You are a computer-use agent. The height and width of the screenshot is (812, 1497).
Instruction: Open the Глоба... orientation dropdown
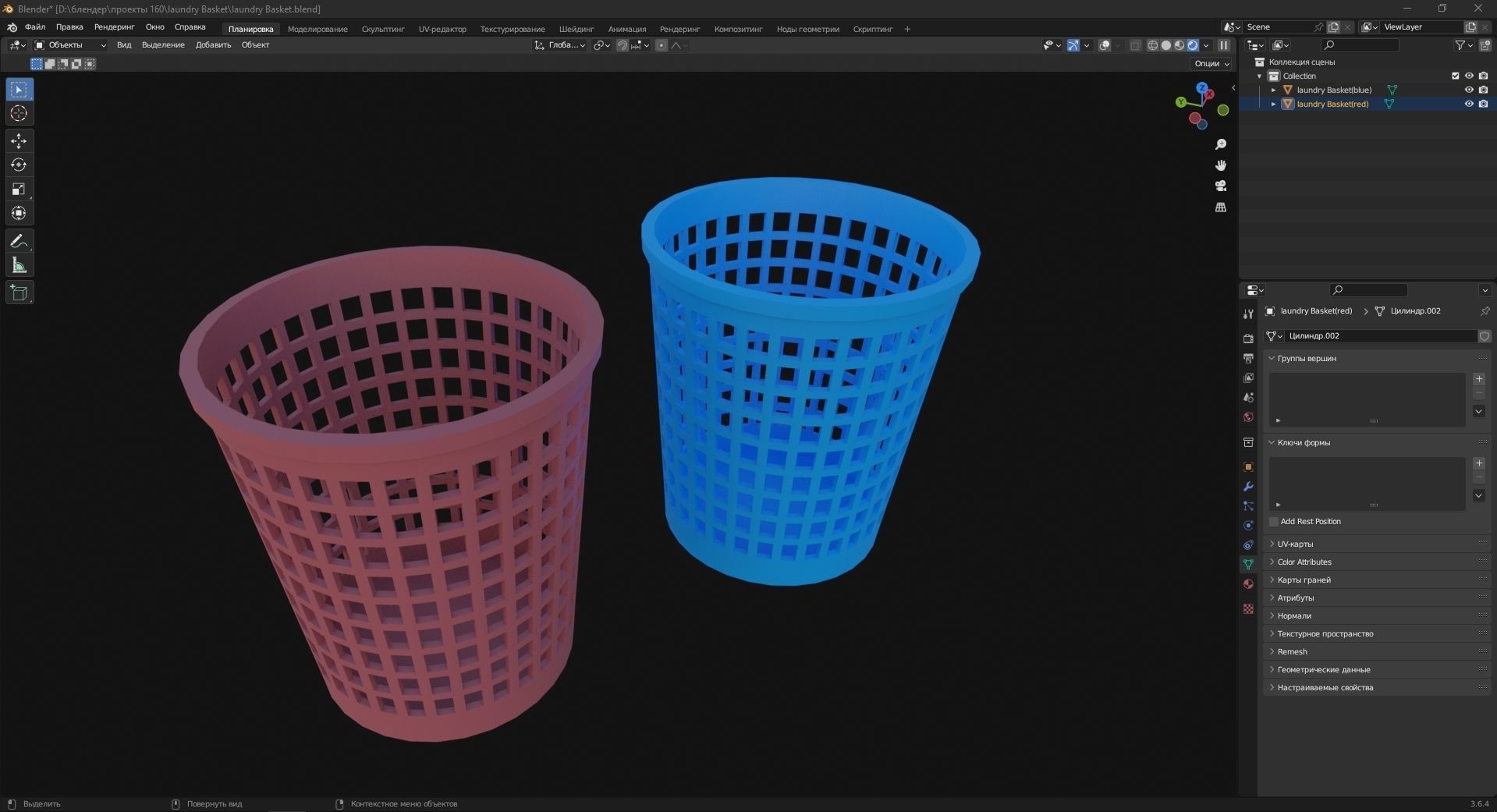[x=560, y=45]
